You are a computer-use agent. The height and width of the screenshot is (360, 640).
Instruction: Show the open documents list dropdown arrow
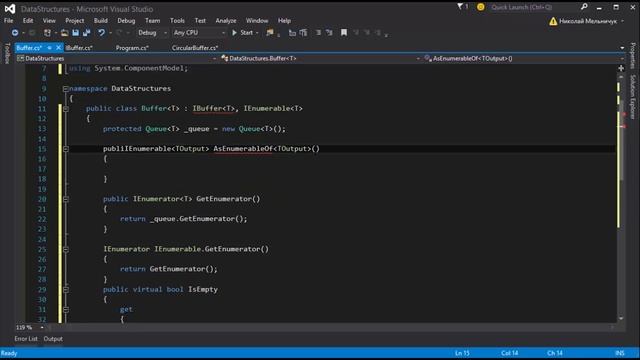pyautogui.click(x=622, y=48)
